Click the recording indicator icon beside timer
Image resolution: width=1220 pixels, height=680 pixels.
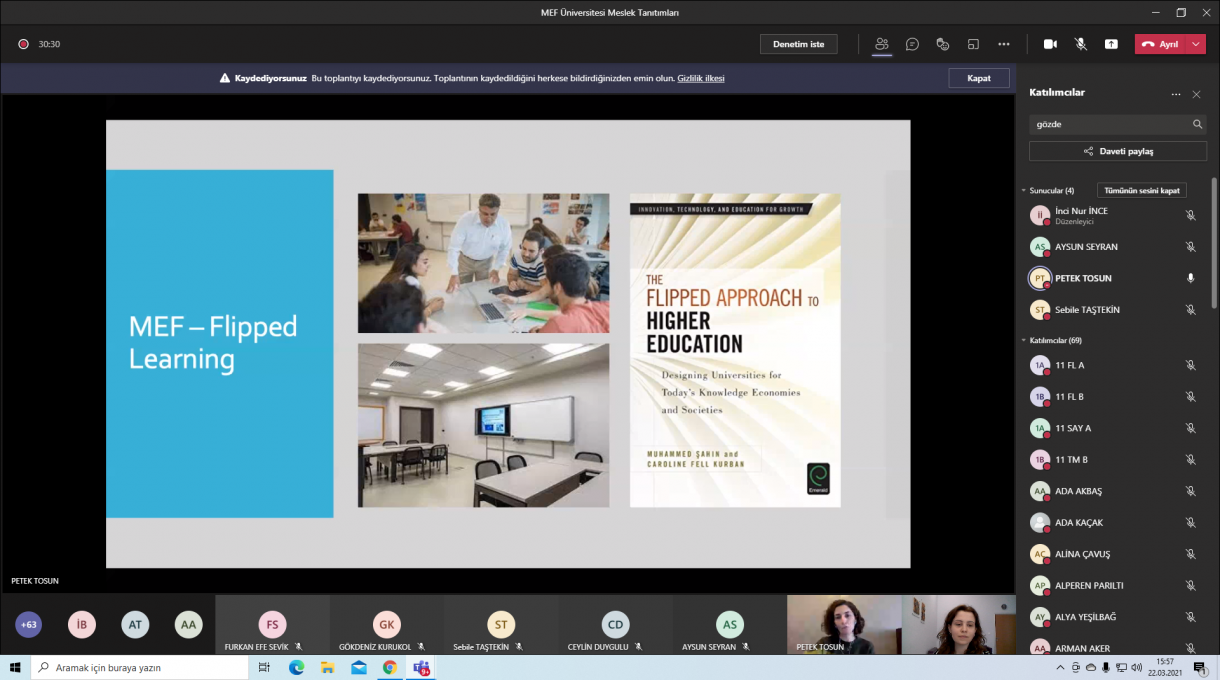pyautogui.click(x=23, y=44)
